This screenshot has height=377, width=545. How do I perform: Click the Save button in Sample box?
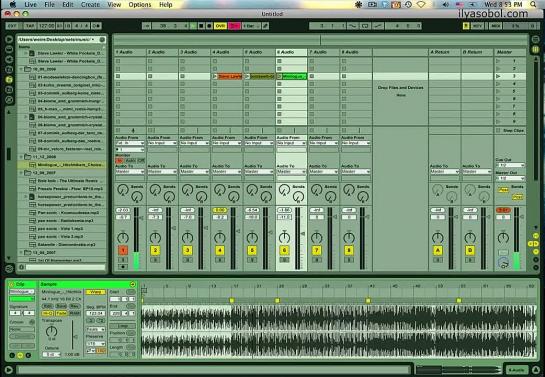pyautogui.click(x=61, y=306)
